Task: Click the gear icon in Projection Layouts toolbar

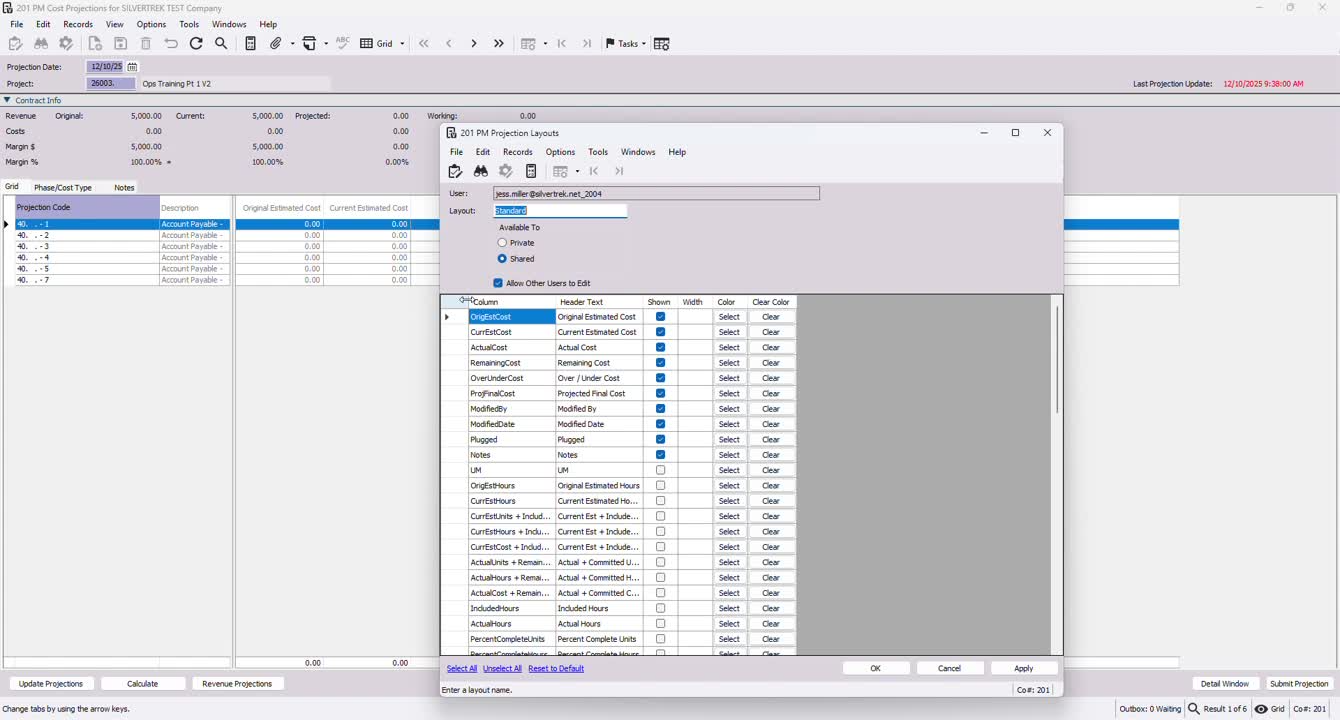Action: tap(506, 171)
